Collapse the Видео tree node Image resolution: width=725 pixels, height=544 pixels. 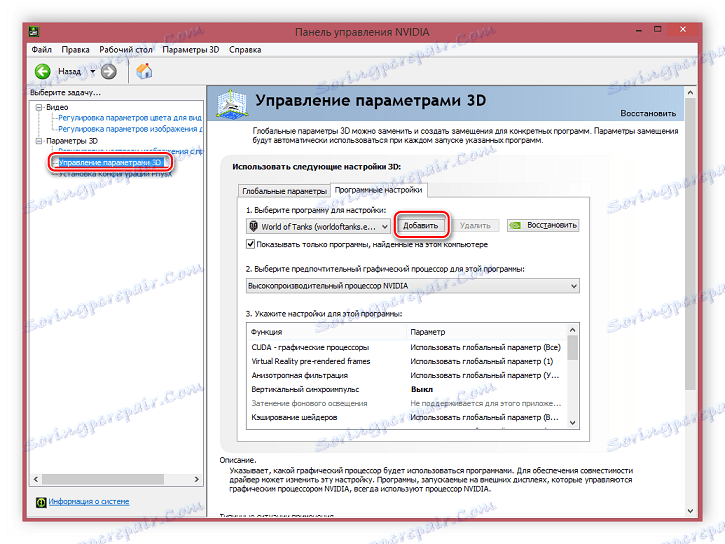coord(39,107)
